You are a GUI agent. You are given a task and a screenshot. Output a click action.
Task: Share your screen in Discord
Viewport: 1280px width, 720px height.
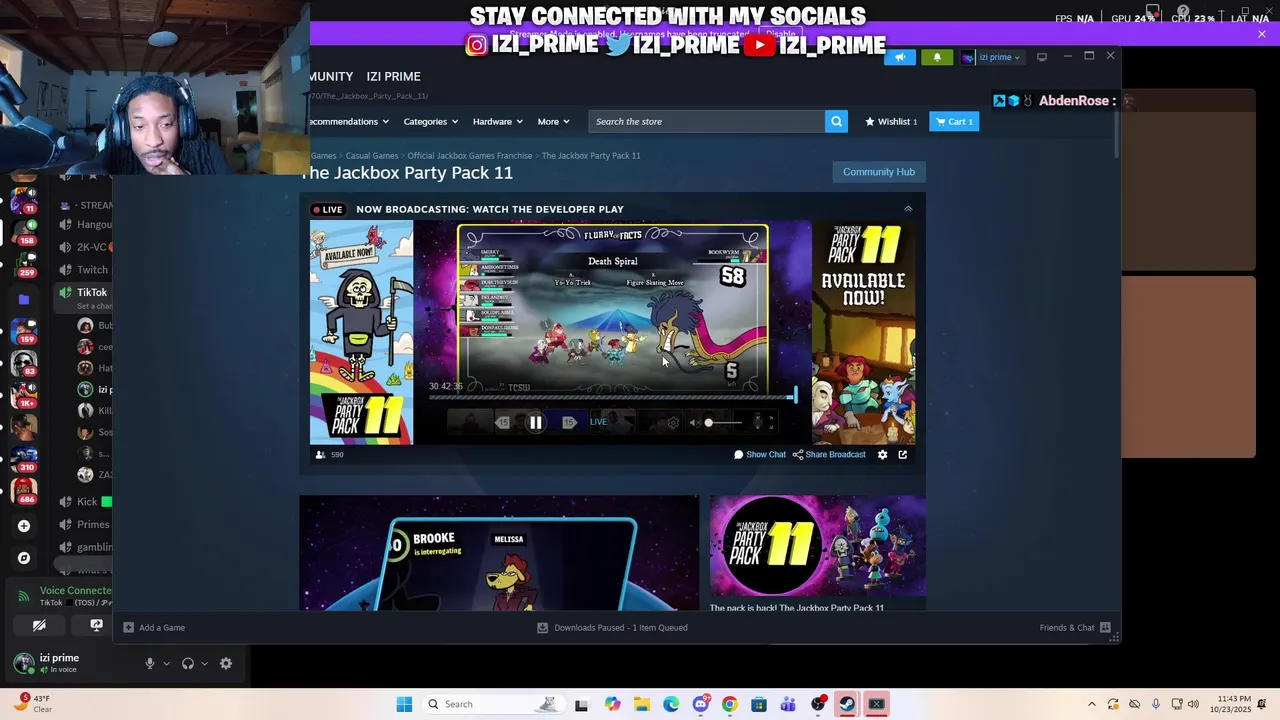pyautogui.click(x=96, y=626)
